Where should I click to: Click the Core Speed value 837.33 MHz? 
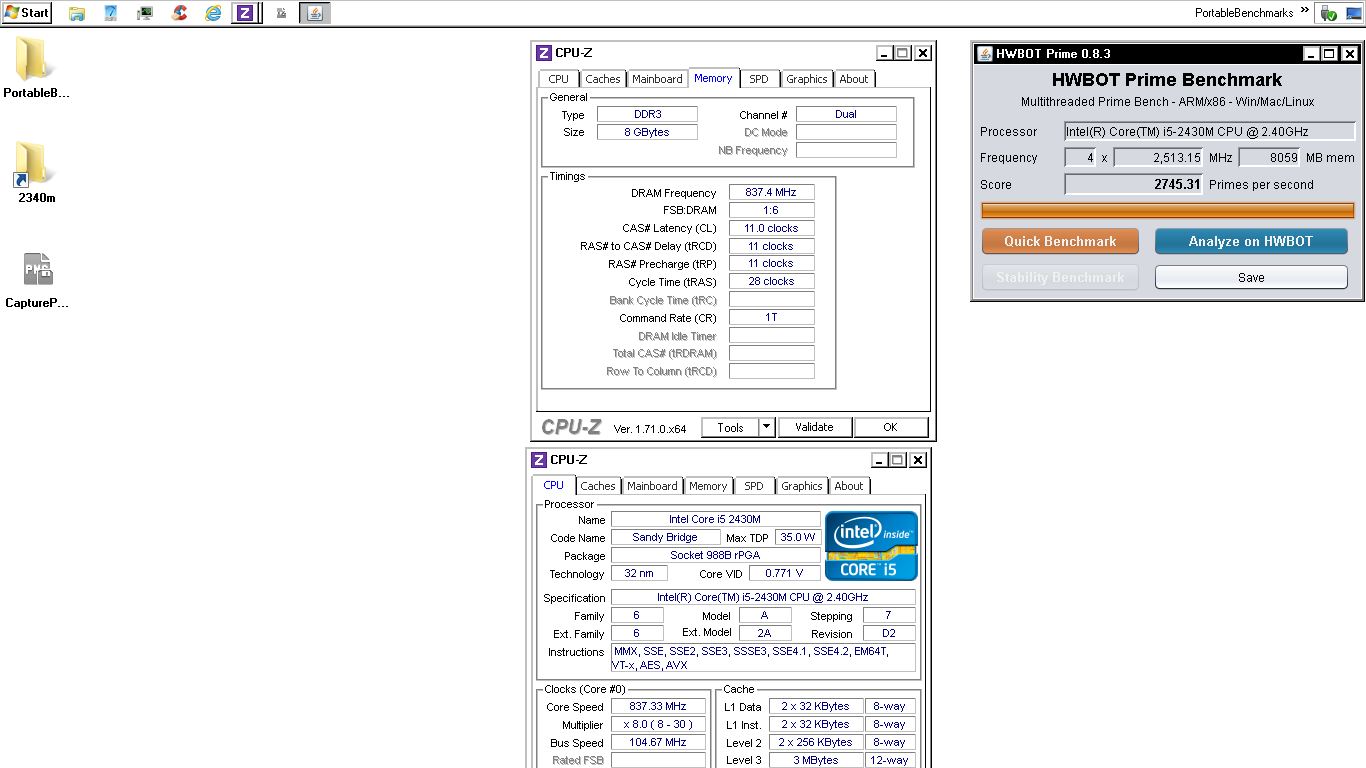(x=658, y=707)
